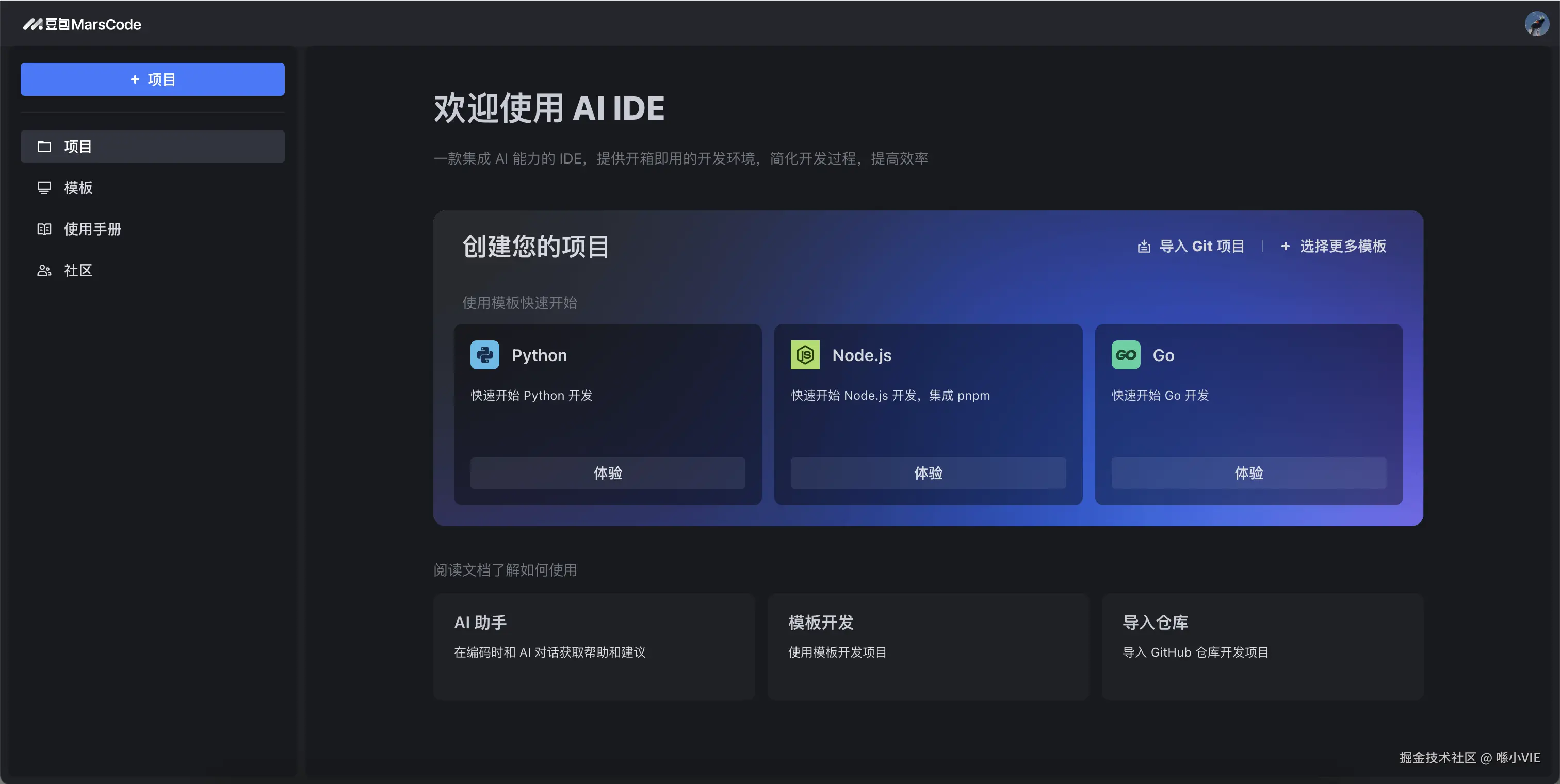Screen dimensions: 1560x784
Task: Click the Node.js template logo icon
Action: pyautogui.click(x=805, y=355)
